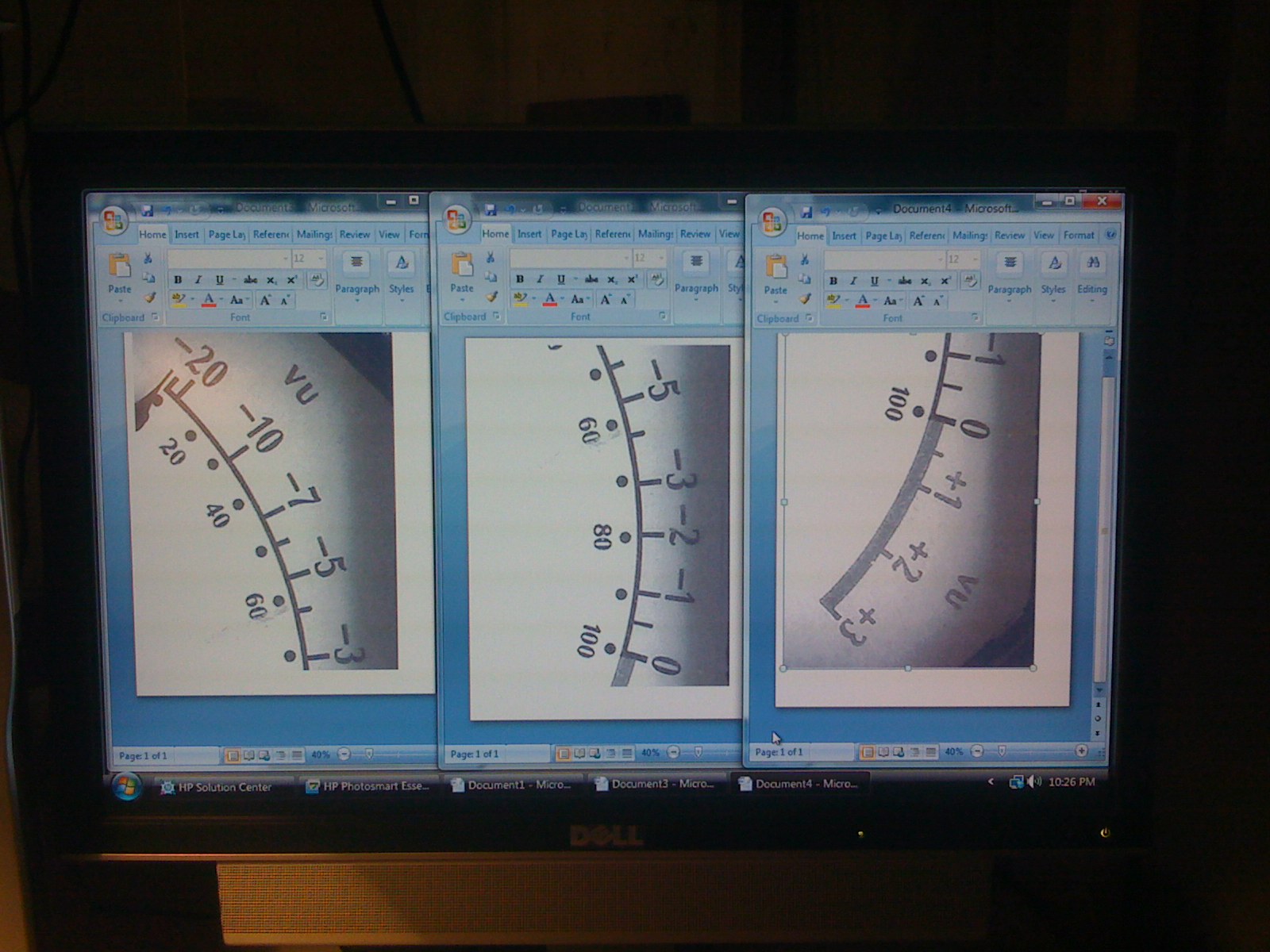
Task: Zoom in using plus in Document4 status bar
Action: coord(1081,750)
